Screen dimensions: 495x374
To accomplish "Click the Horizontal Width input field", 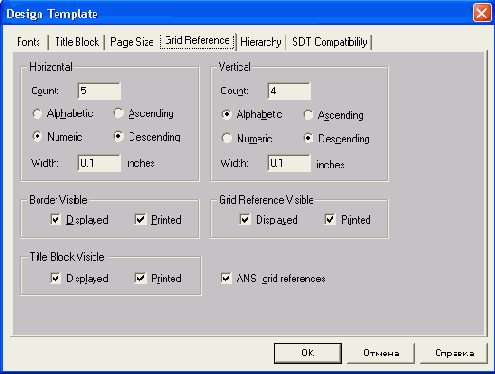I will (99, 163).
